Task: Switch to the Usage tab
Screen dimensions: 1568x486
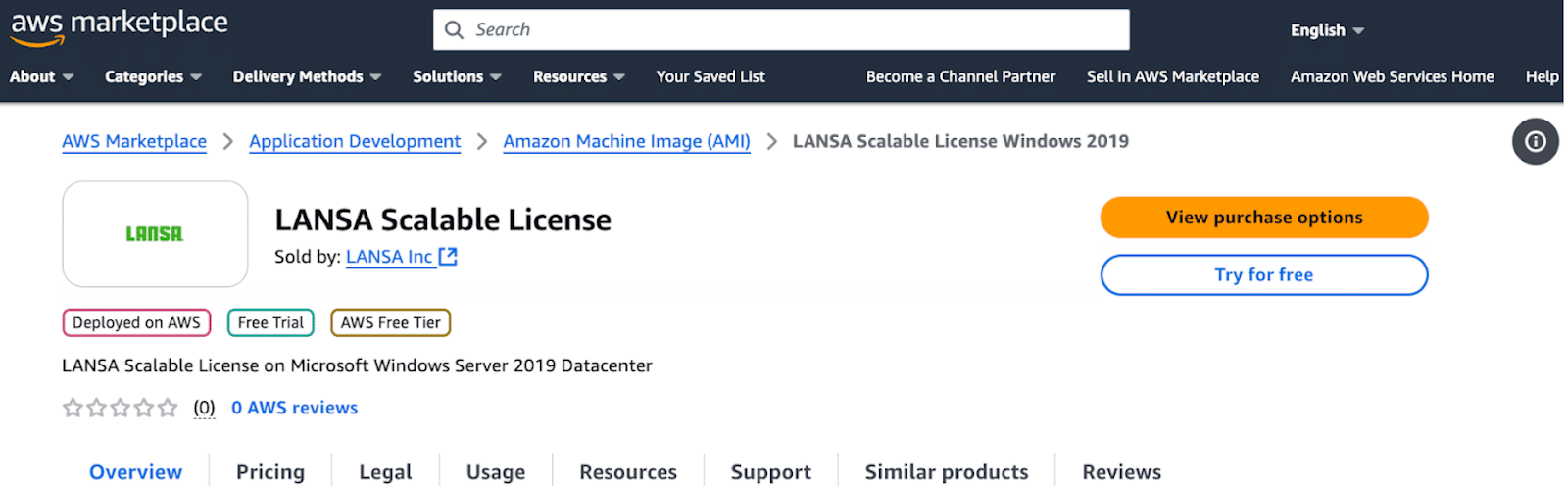Action: point(496,471)
